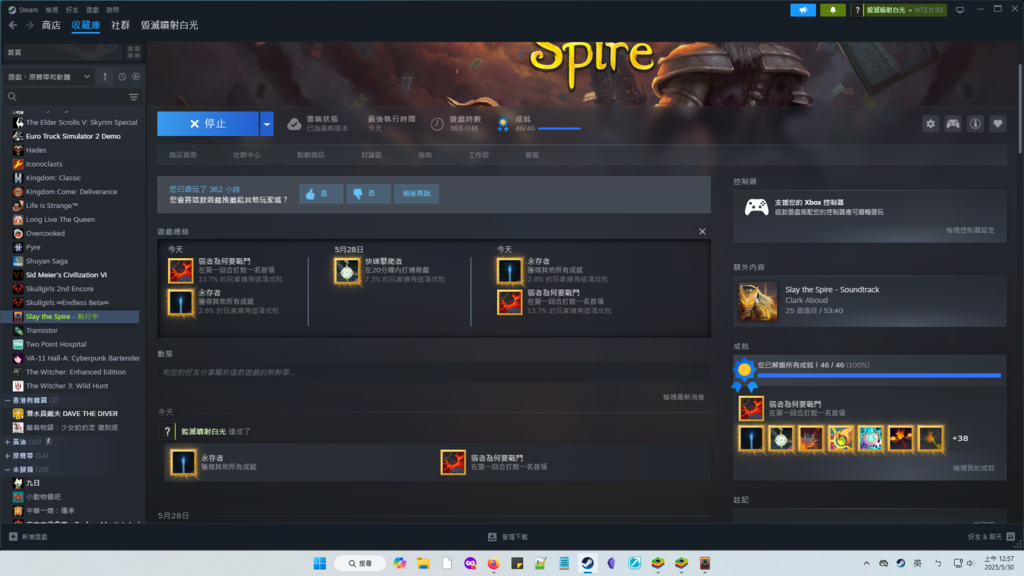Open the dropdown arrow beside Stop
1024x576 pixels.
(x=266, y=123)
